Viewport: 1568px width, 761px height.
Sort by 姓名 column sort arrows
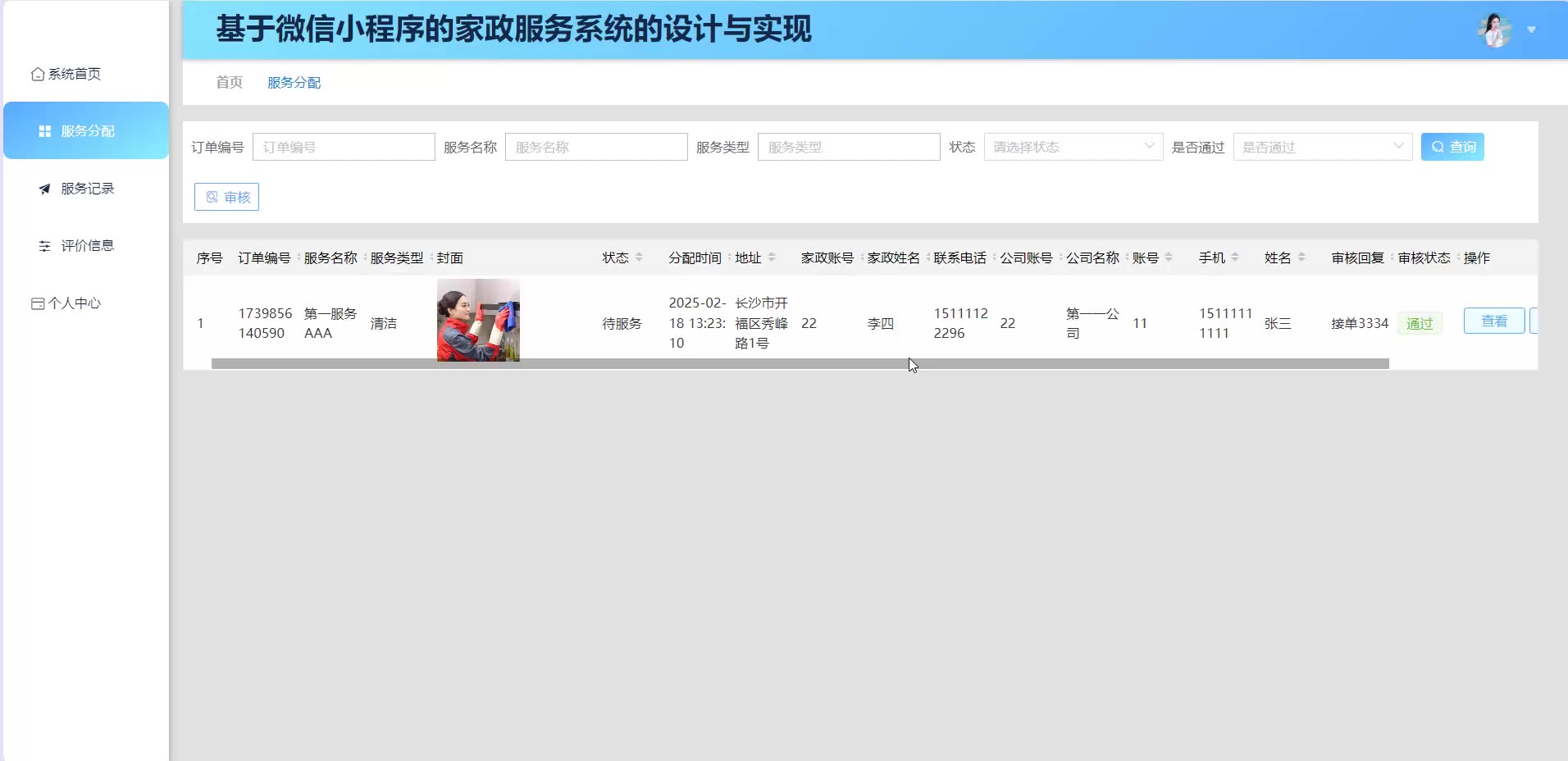click(1301, 257)
